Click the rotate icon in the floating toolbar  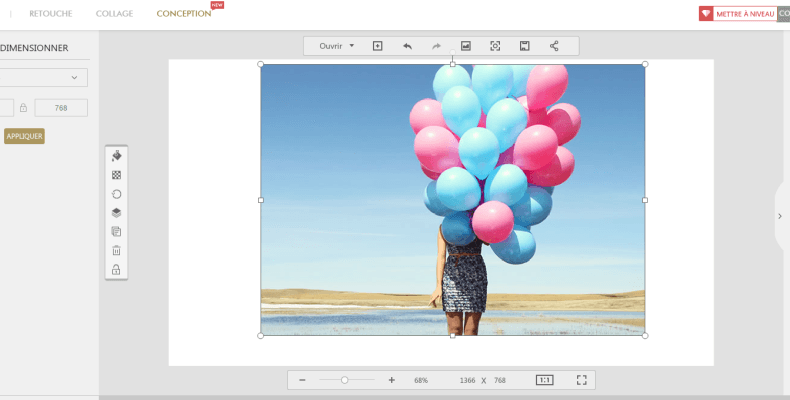coord(116,194)
